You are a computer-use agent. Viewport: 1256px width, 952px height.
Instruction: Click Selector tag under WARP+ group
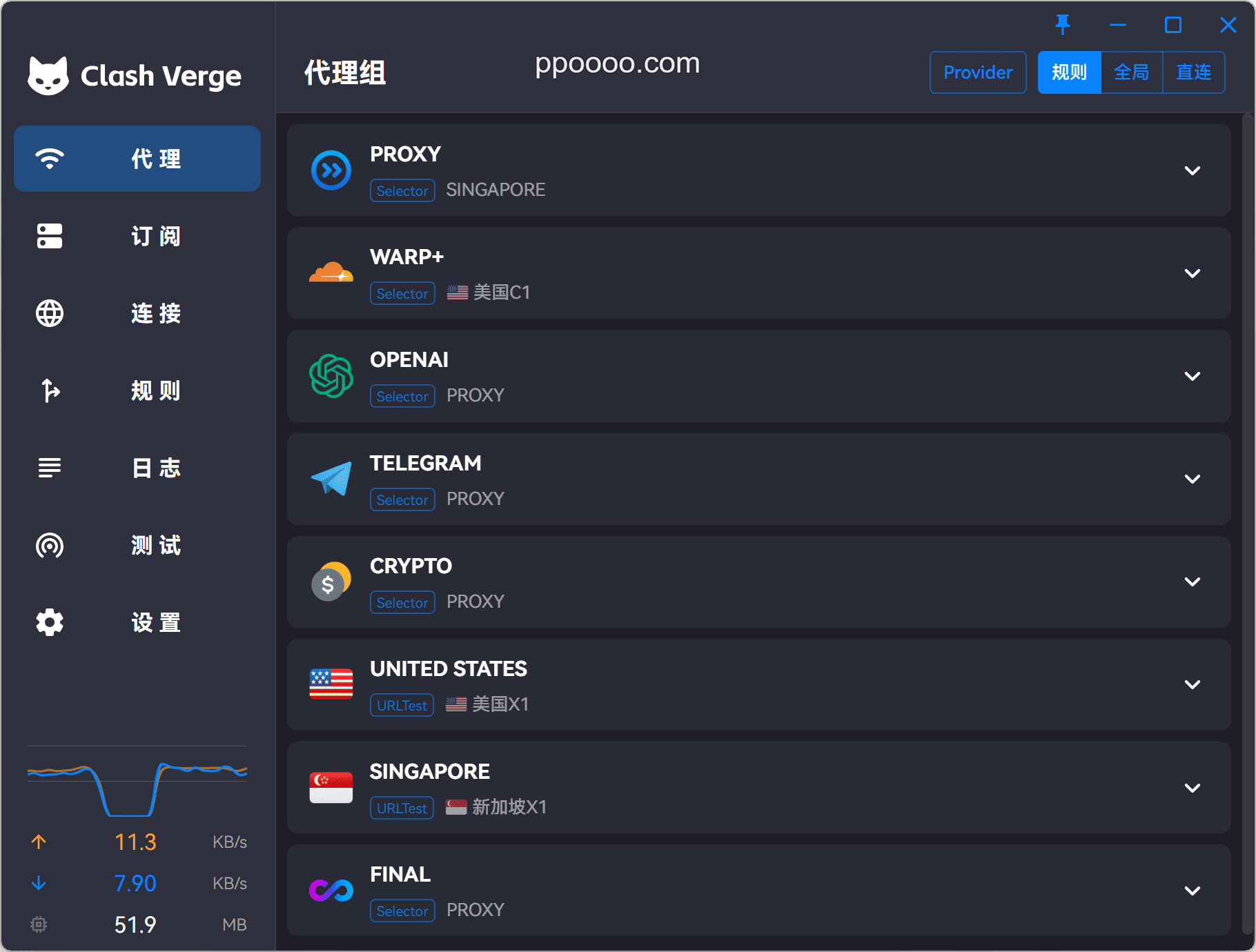[x=402, y=293]
